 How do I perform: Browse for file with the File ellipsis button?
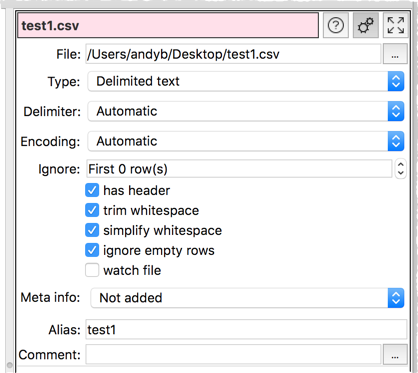395,54
